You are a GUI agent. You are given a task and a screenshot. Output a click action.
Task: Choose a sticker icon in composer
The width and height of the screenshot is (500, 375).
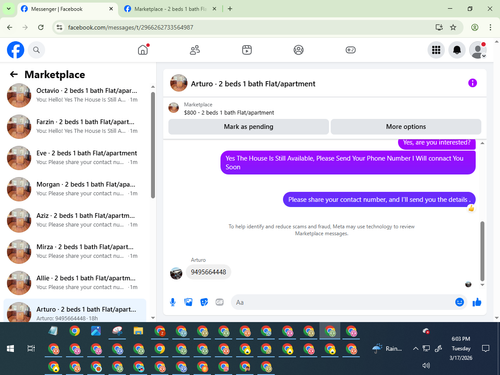point(204,302)
